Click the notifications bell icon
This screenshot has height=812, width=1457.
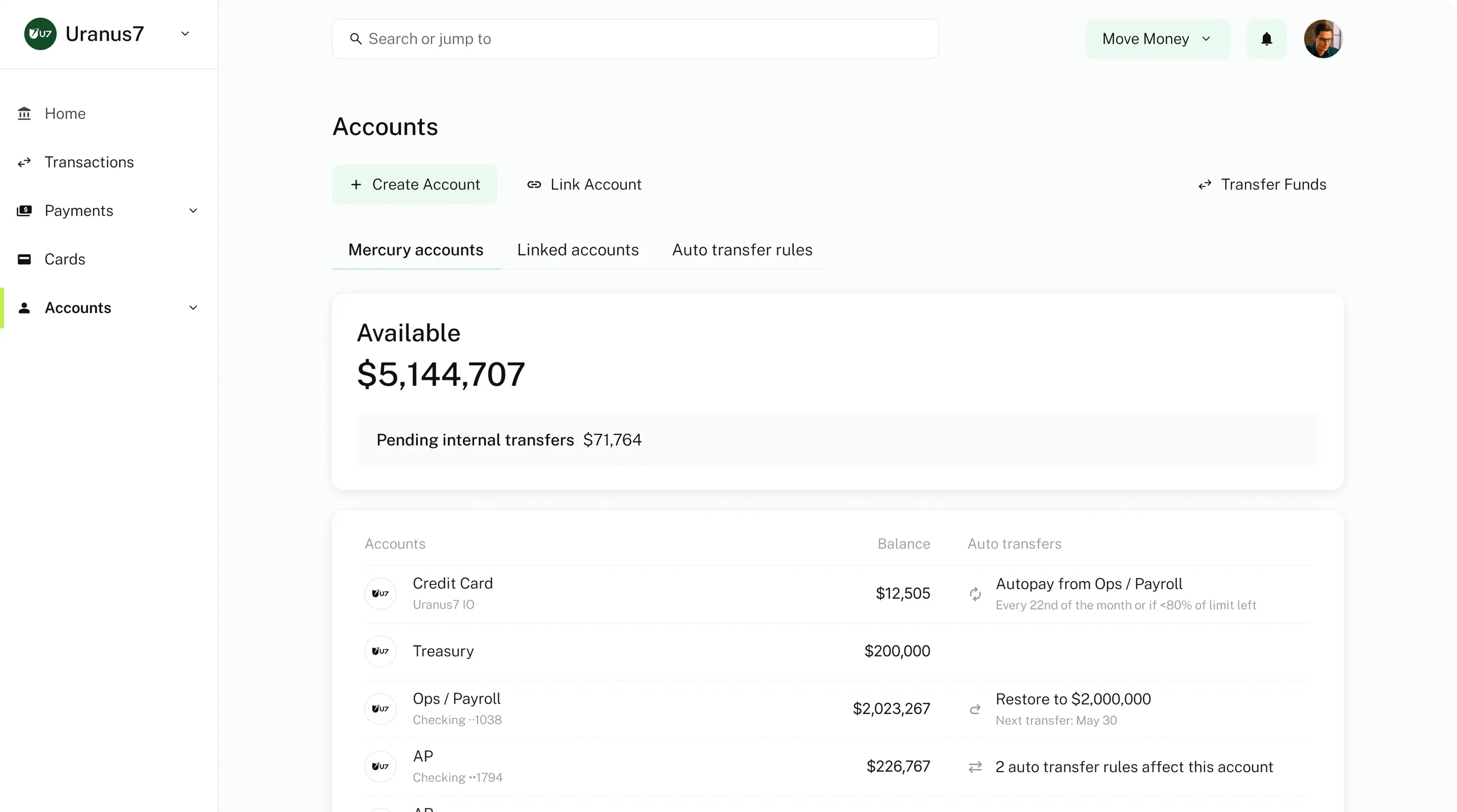1266,39
